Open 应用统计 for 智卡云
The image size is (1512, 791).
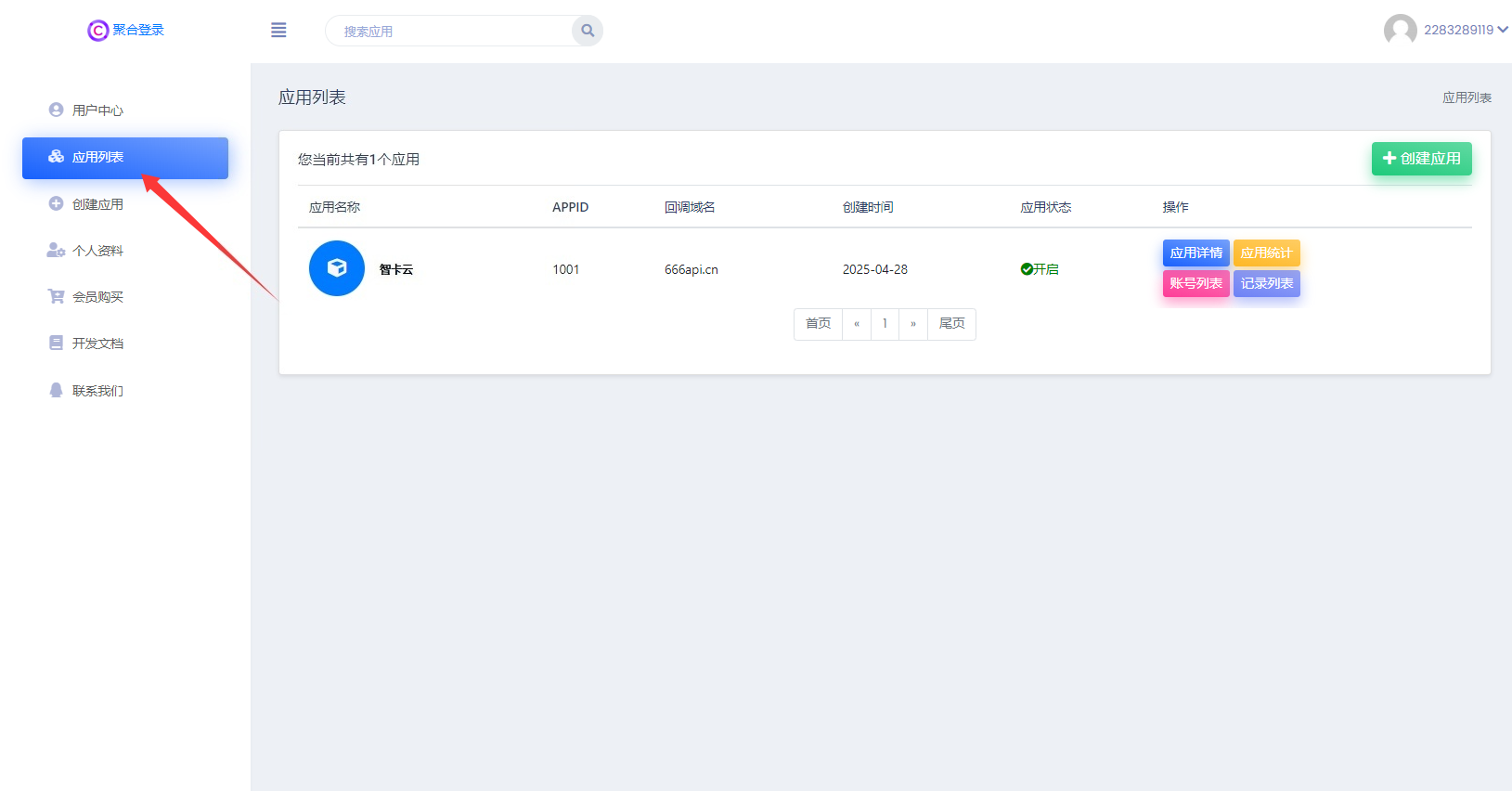pyautogui.click(x=1266, y=253)
